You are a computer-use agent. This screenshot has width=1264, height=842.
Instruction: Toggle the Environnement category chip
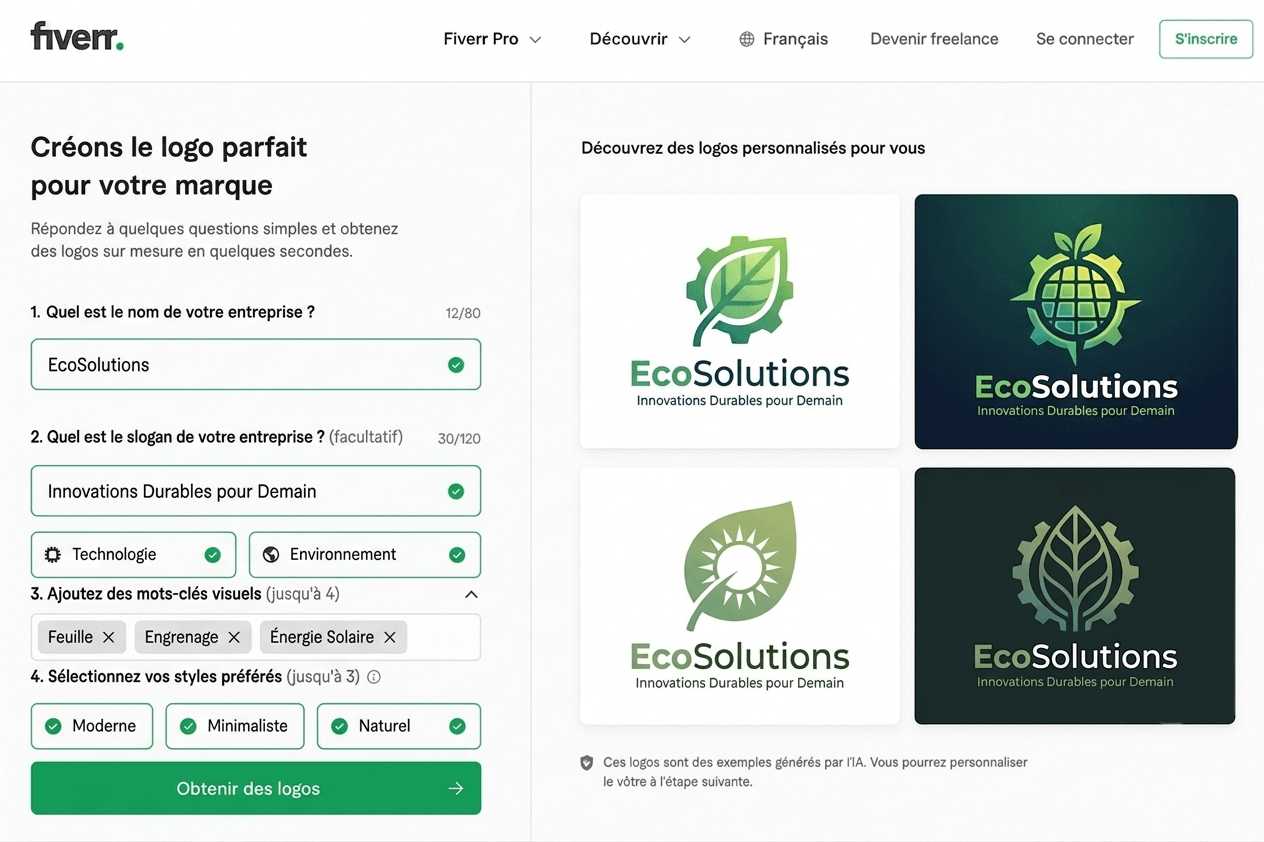(365, 554)
